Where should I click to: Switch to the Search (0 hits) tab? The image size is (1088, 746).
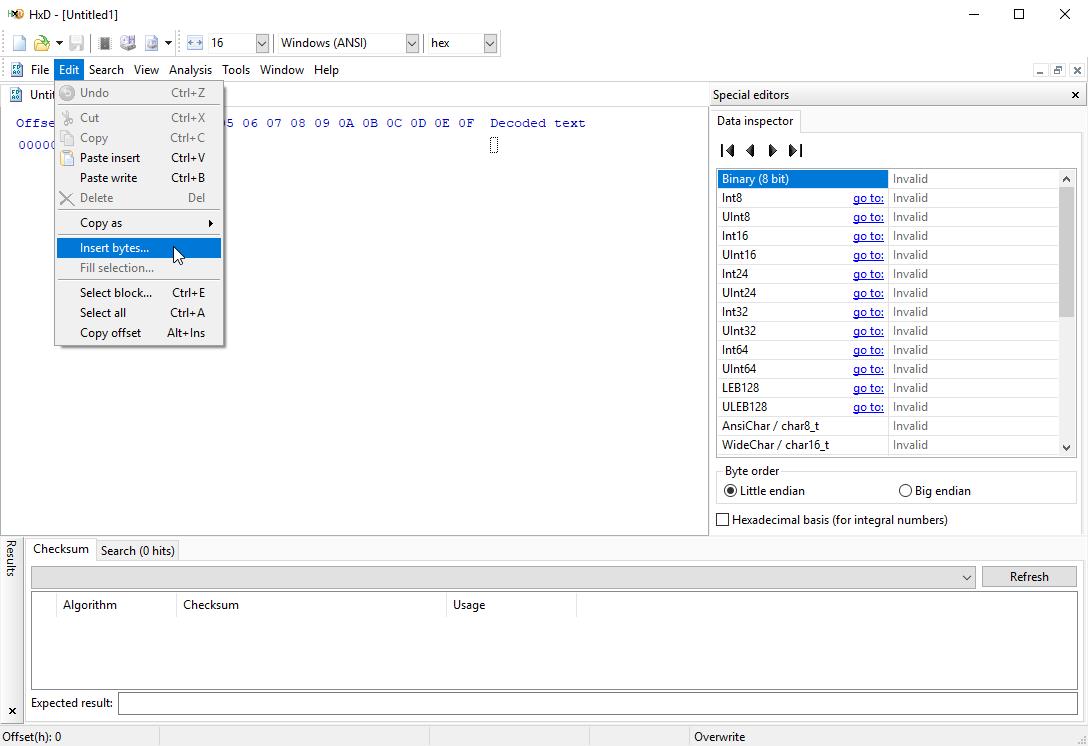(x=137, y=551)
